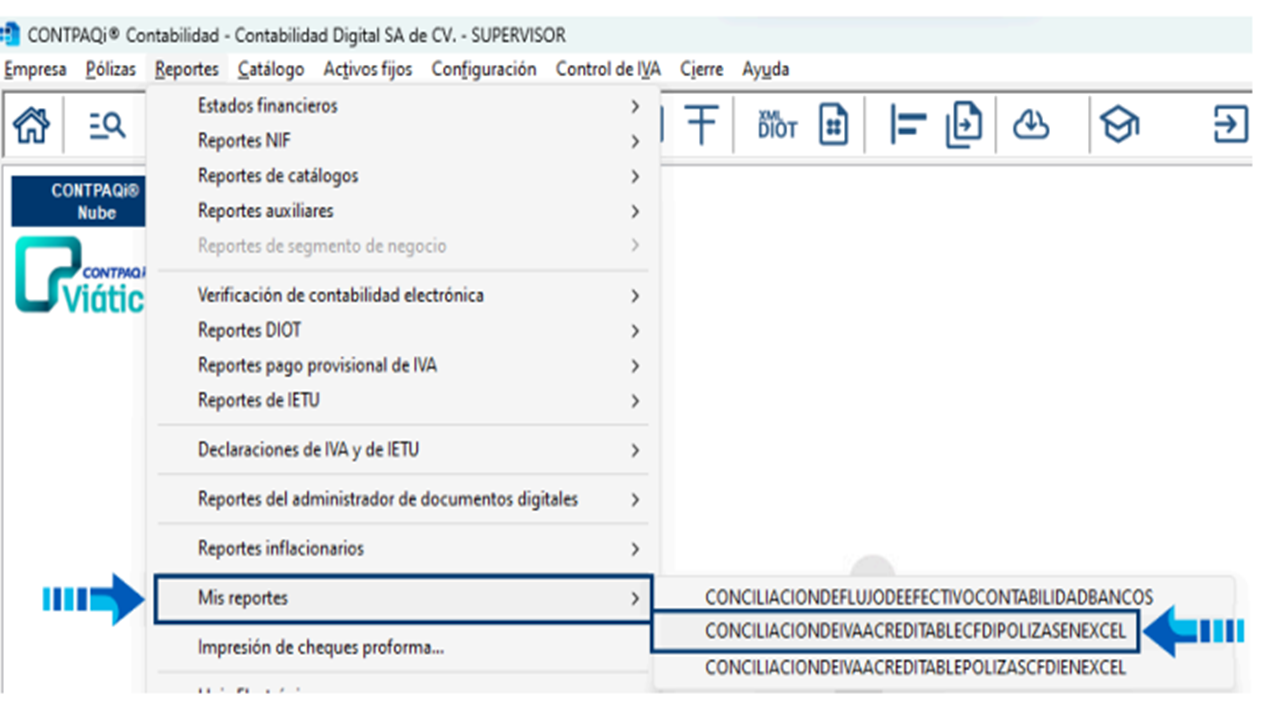Open the Catálogo menu

point(271,69)
